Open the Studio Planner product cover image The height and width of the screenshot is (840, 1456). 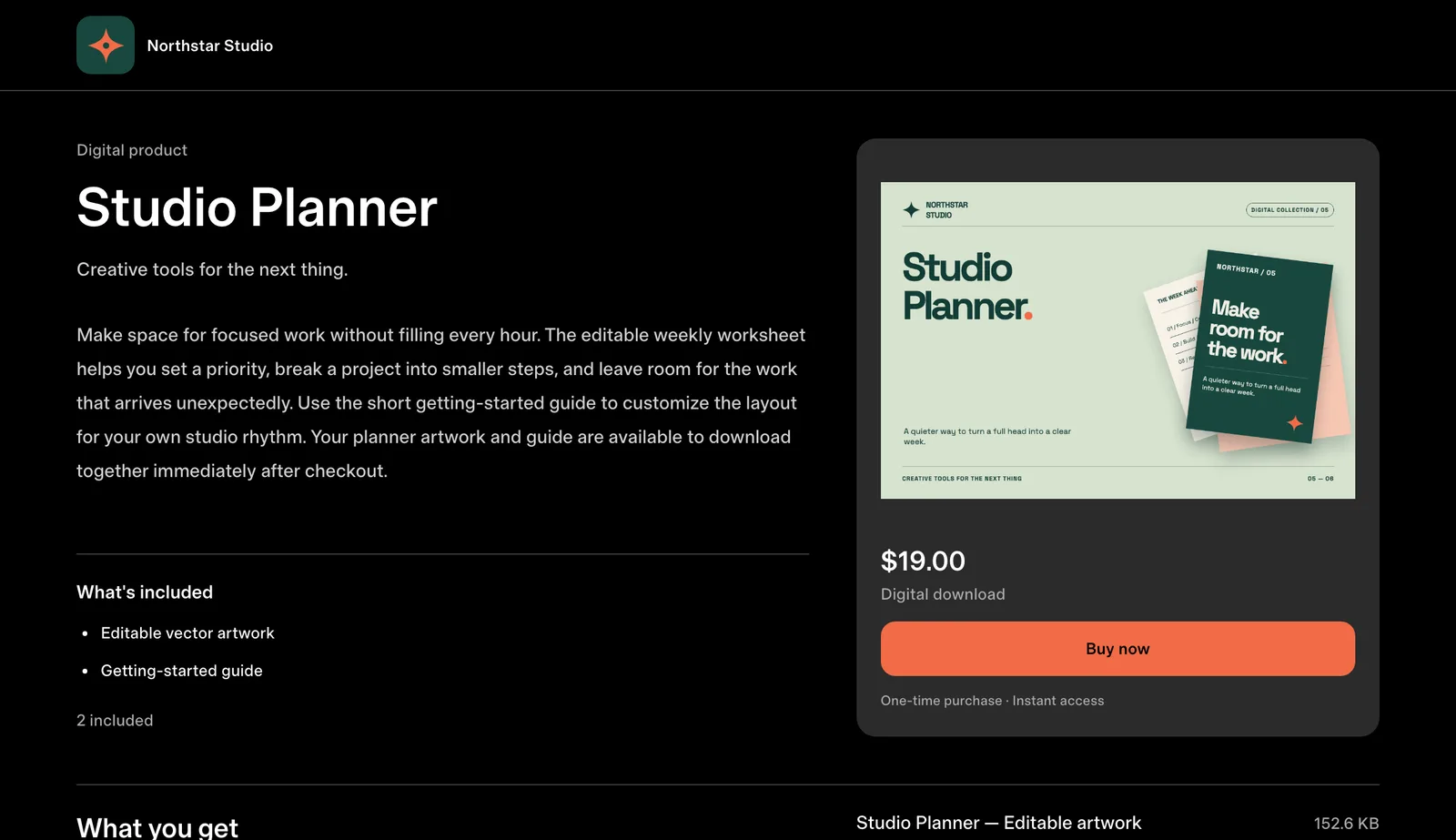[1117, 340]
